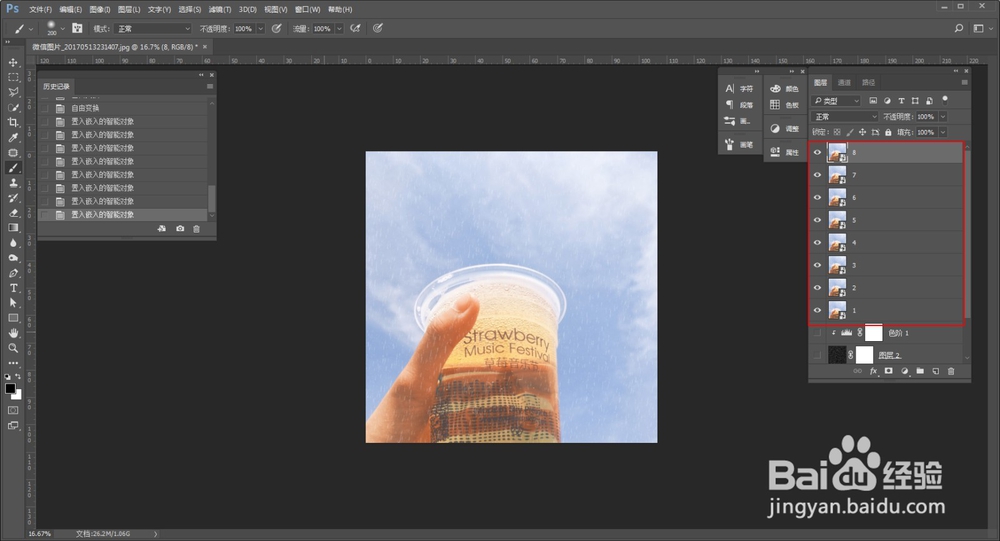Delete layer with Layers panel trash icon

tap(951, 371)
